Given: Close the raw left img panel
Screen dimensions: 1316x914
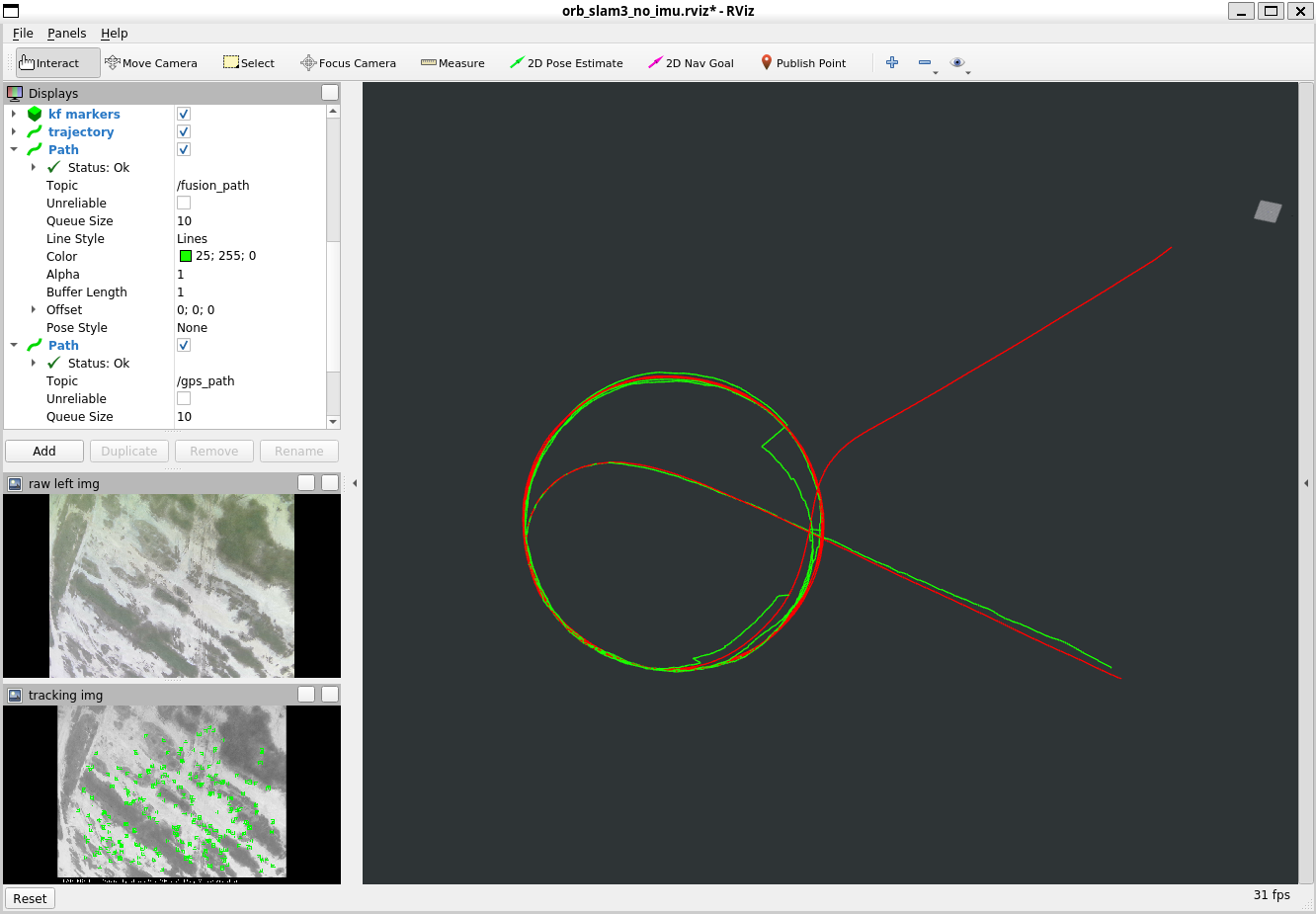Looking at the screenshot, I should (330, 483).
